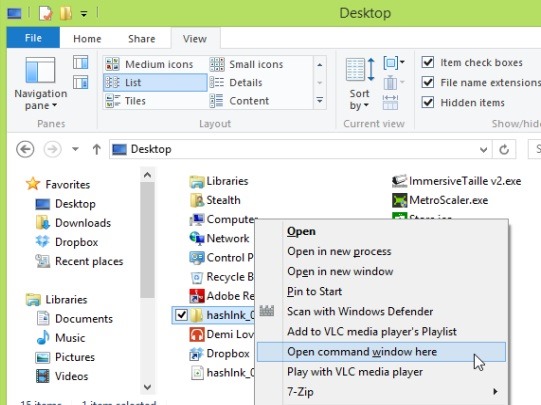Select the Dropbox shortcut in file list
The image size is (541, 405).
219,354
